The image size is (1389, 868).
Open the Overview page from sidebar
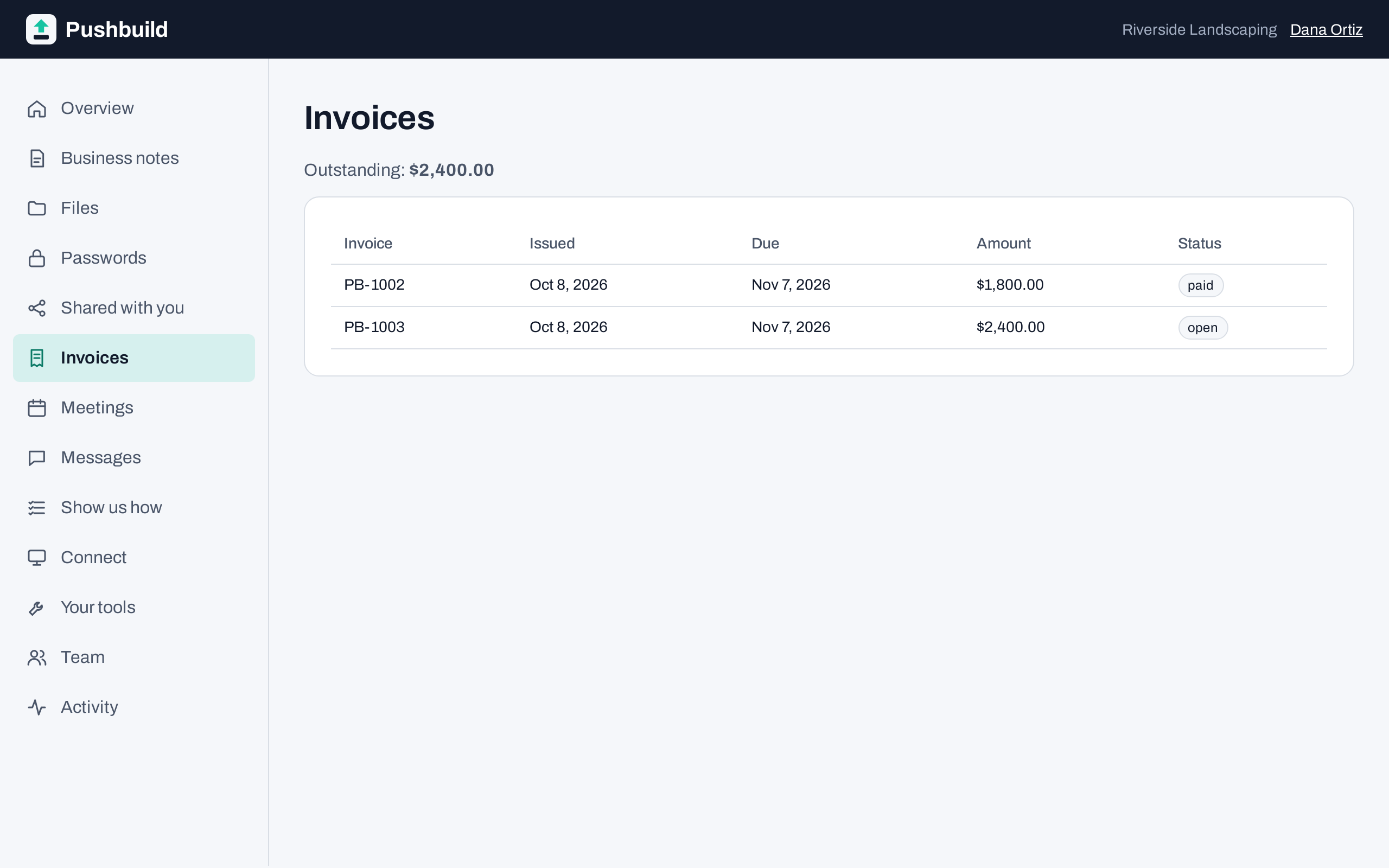coord(133,108)
